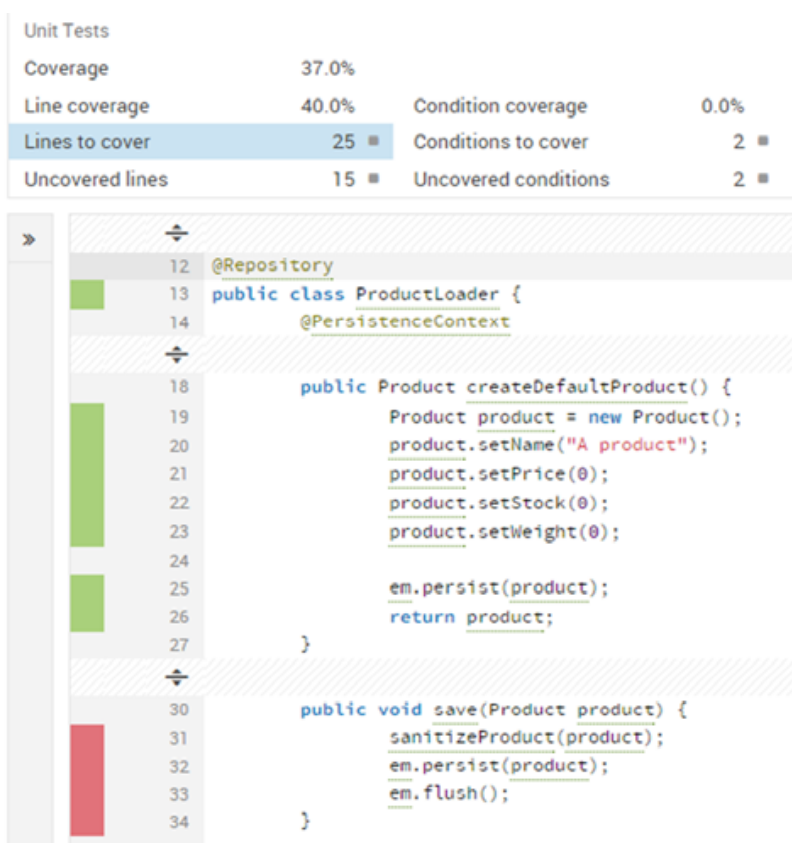
Task: Open the side panel with double chevron
Action: [x=30, y=240]
